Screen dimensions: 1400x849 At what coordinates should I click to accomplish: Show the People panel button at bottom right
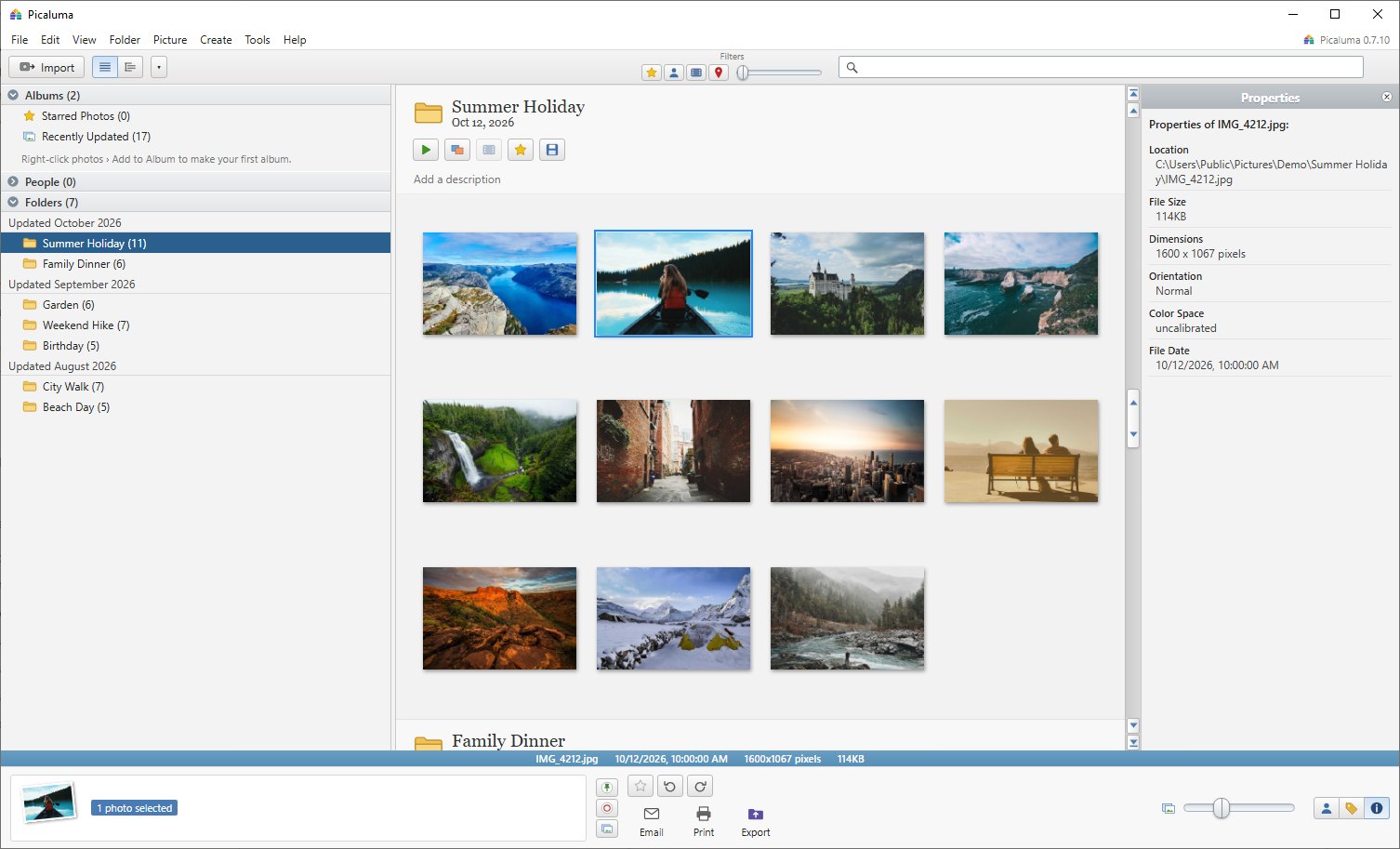[1327, 808]
